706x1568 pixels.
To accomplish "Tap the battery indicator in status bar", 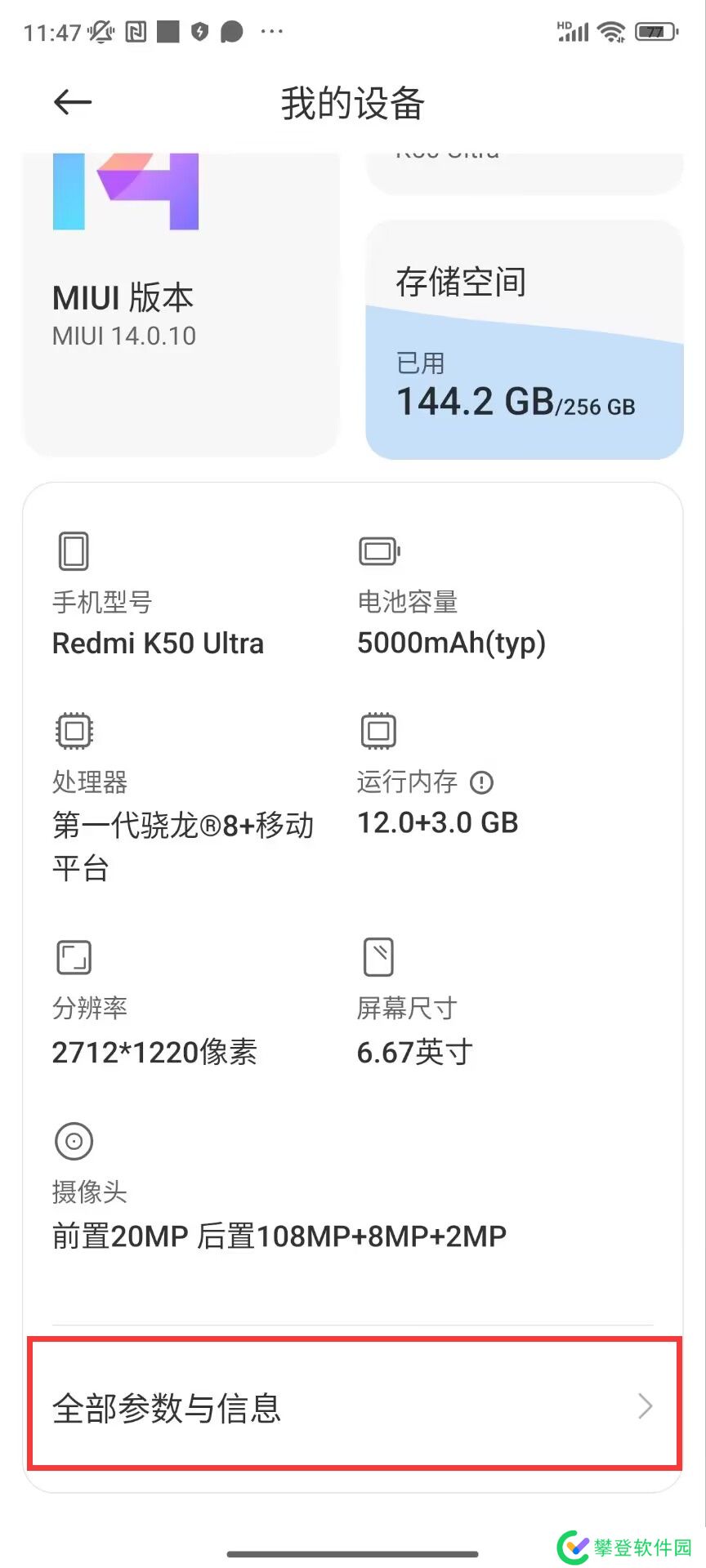I will coord(656,33).
